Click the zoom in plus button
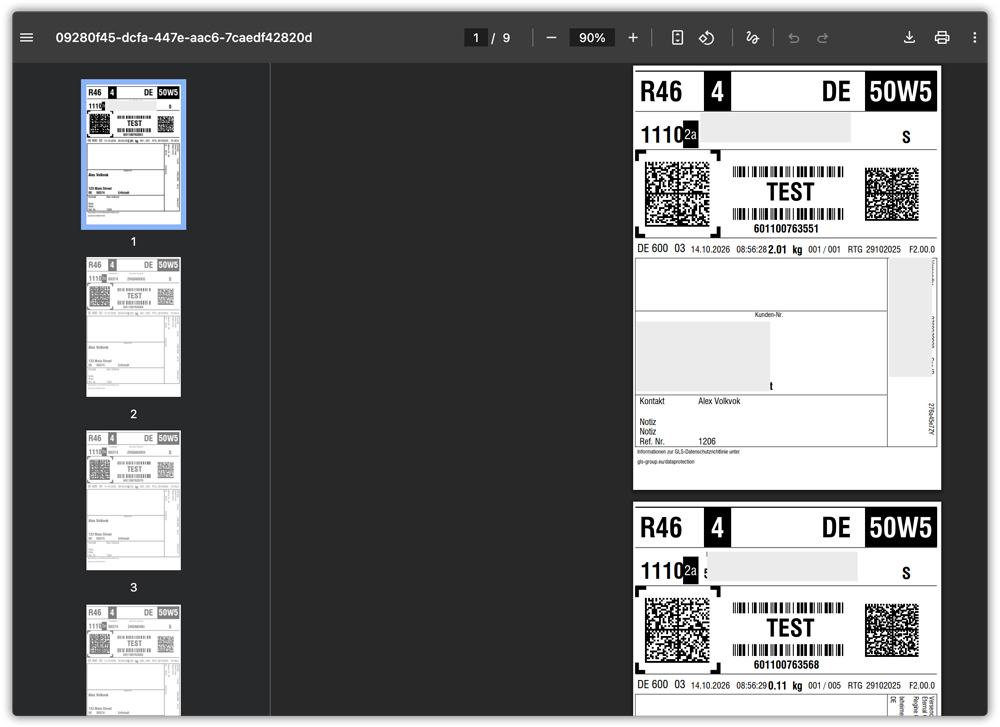The height and width of the screenshot is (727, 1000). pyautogui.click(x=633, y=38)
